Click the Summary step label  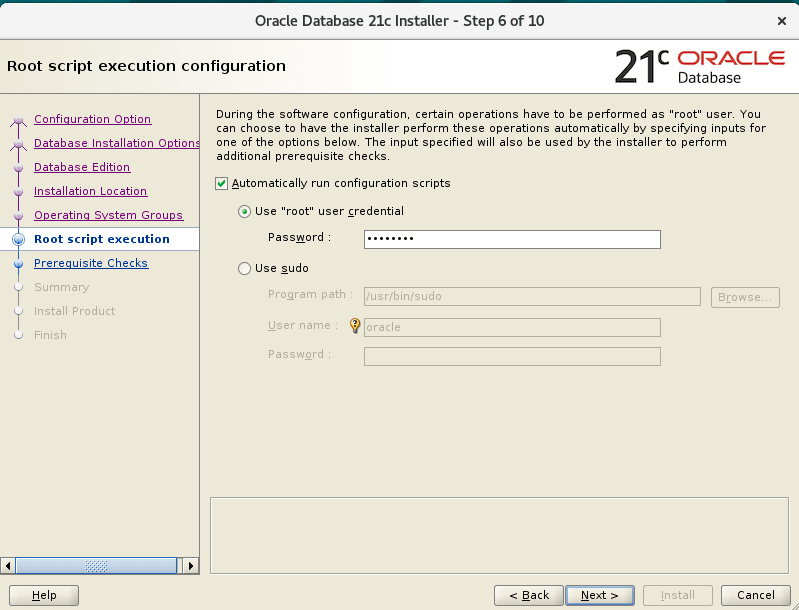click(61, 287)
